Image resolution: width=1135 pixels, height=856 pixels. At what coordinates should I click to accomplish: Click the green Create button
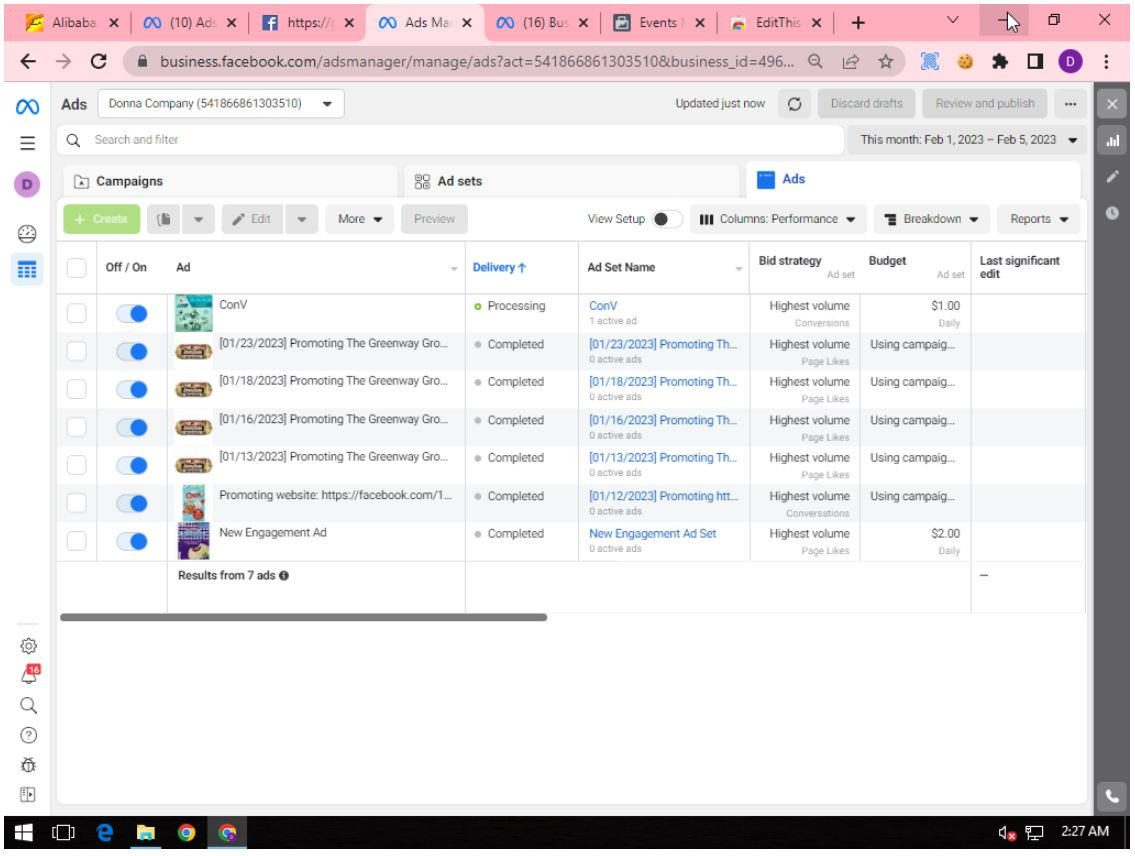click(101, 219)
